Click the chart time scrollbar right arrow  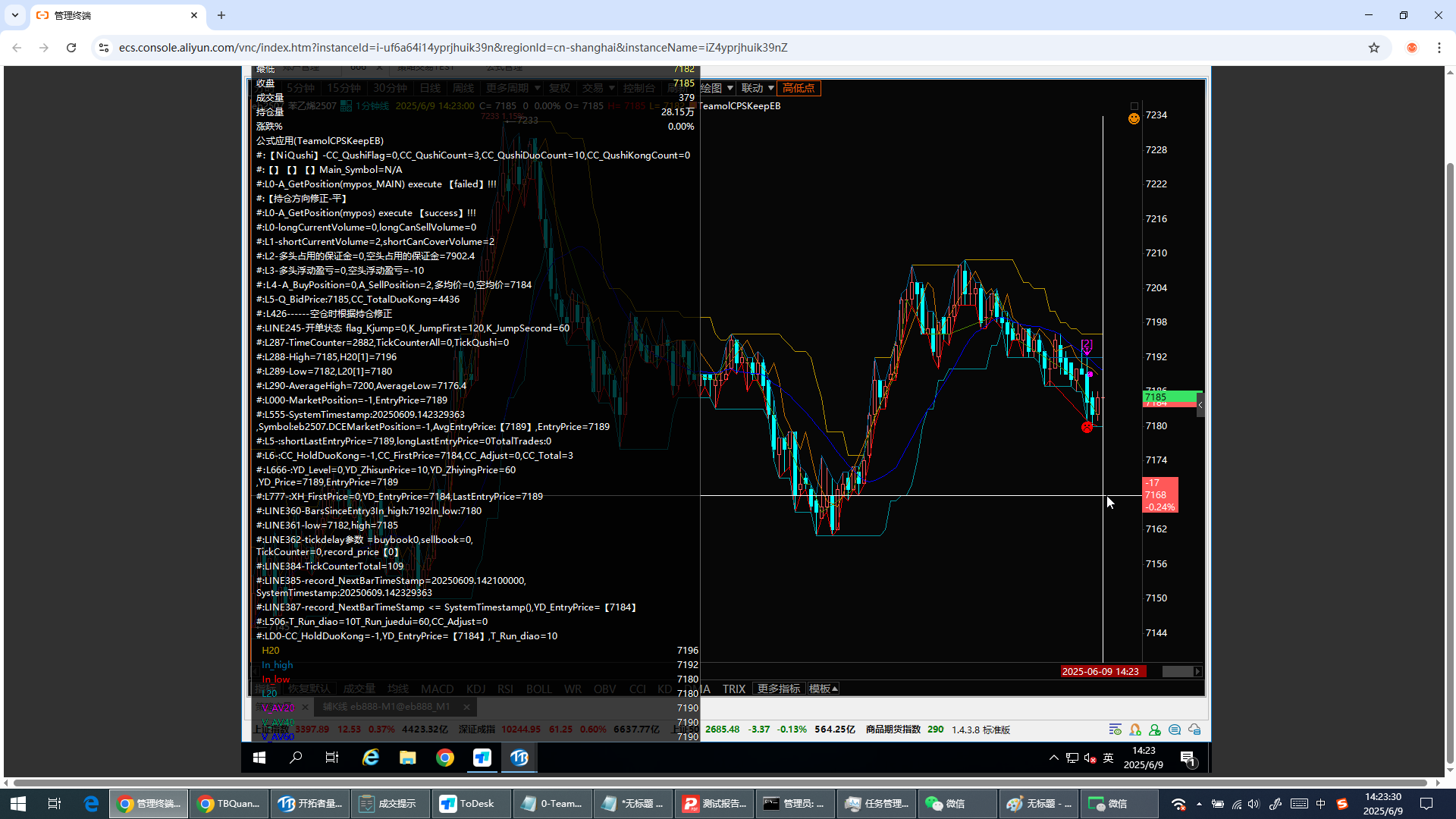(1197, 672)
